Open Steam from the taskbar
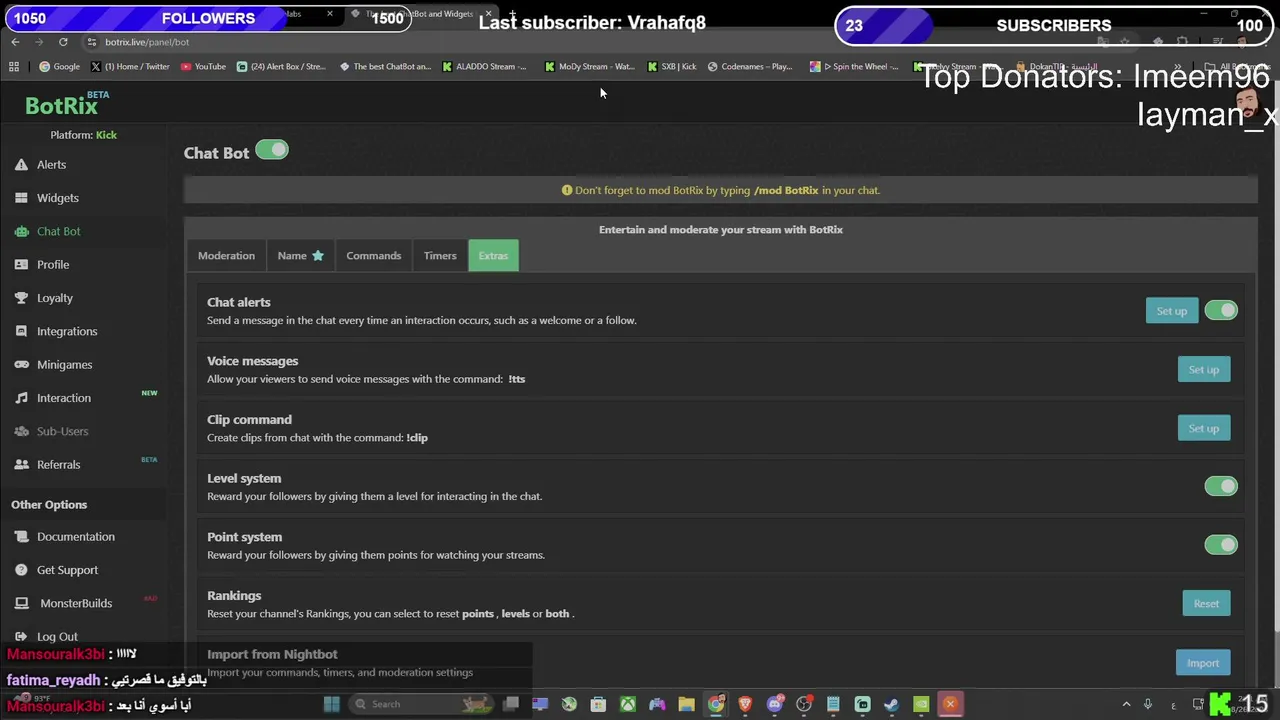1280x720 pixels. click(x=891, y=704)
